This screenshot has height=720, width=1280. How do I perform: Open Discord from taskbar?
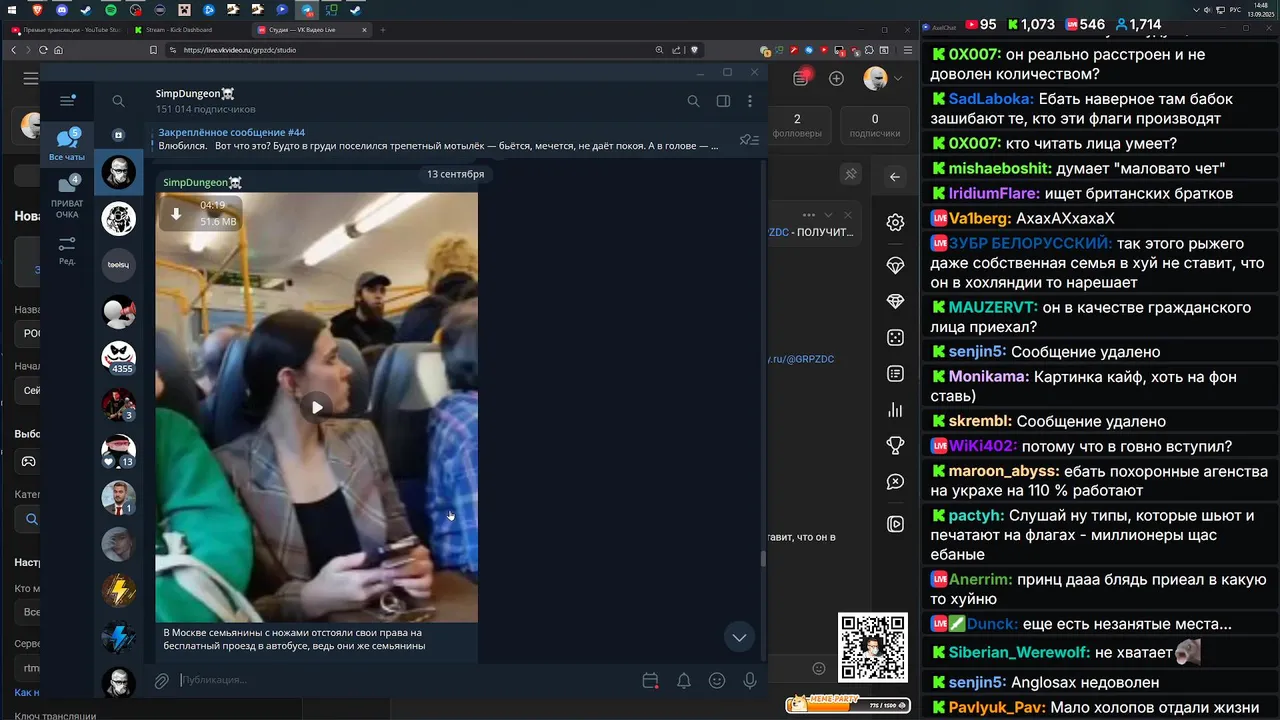click(62, 9)
